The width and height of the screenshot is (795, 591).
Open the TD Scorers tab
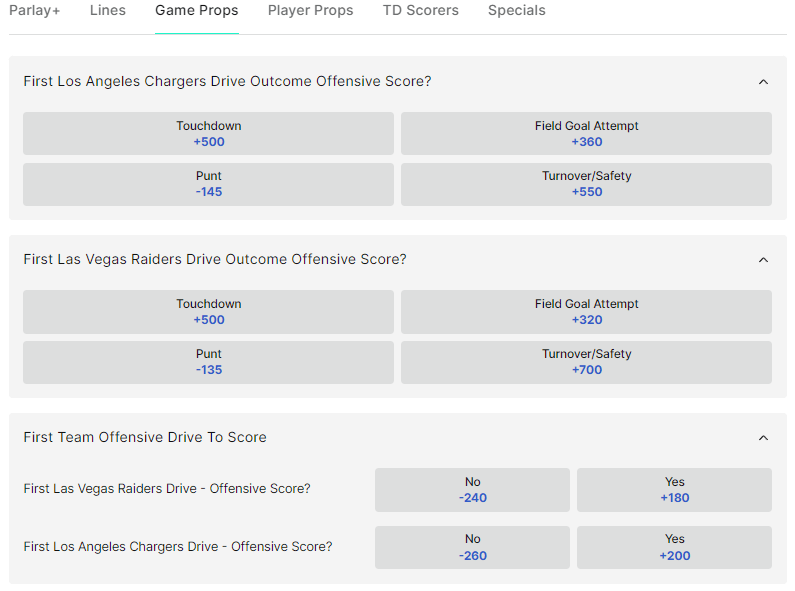coord(420,11)
